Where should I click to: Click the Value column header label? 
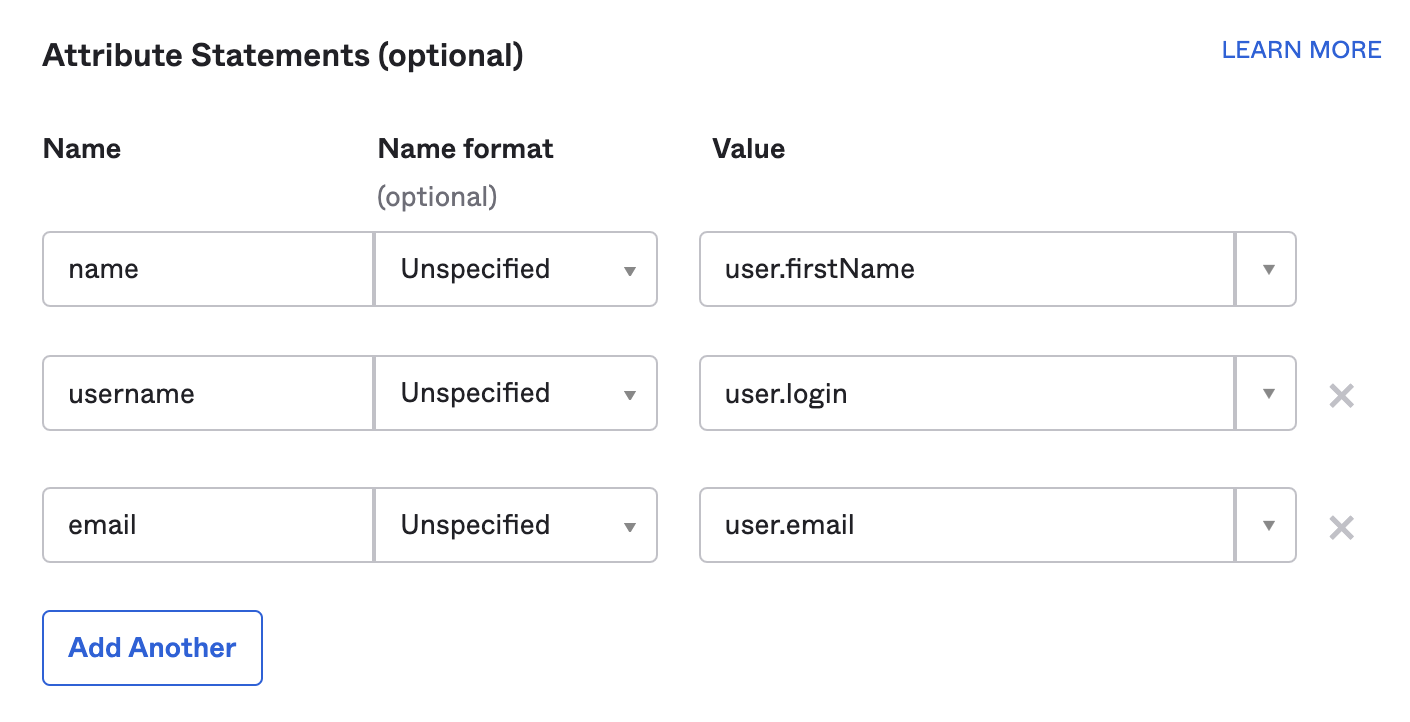point(748,149)
